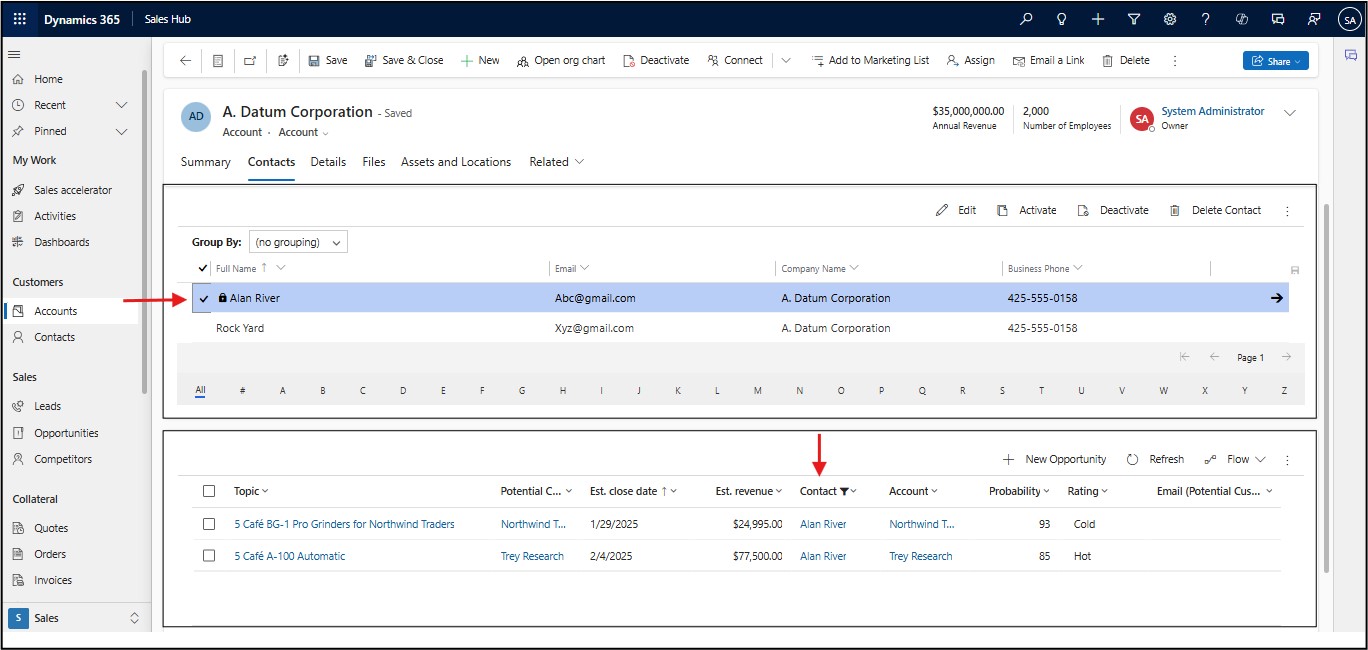
Task: Expand the Pinned section in sidebar
Action: [x=121, y=131]
